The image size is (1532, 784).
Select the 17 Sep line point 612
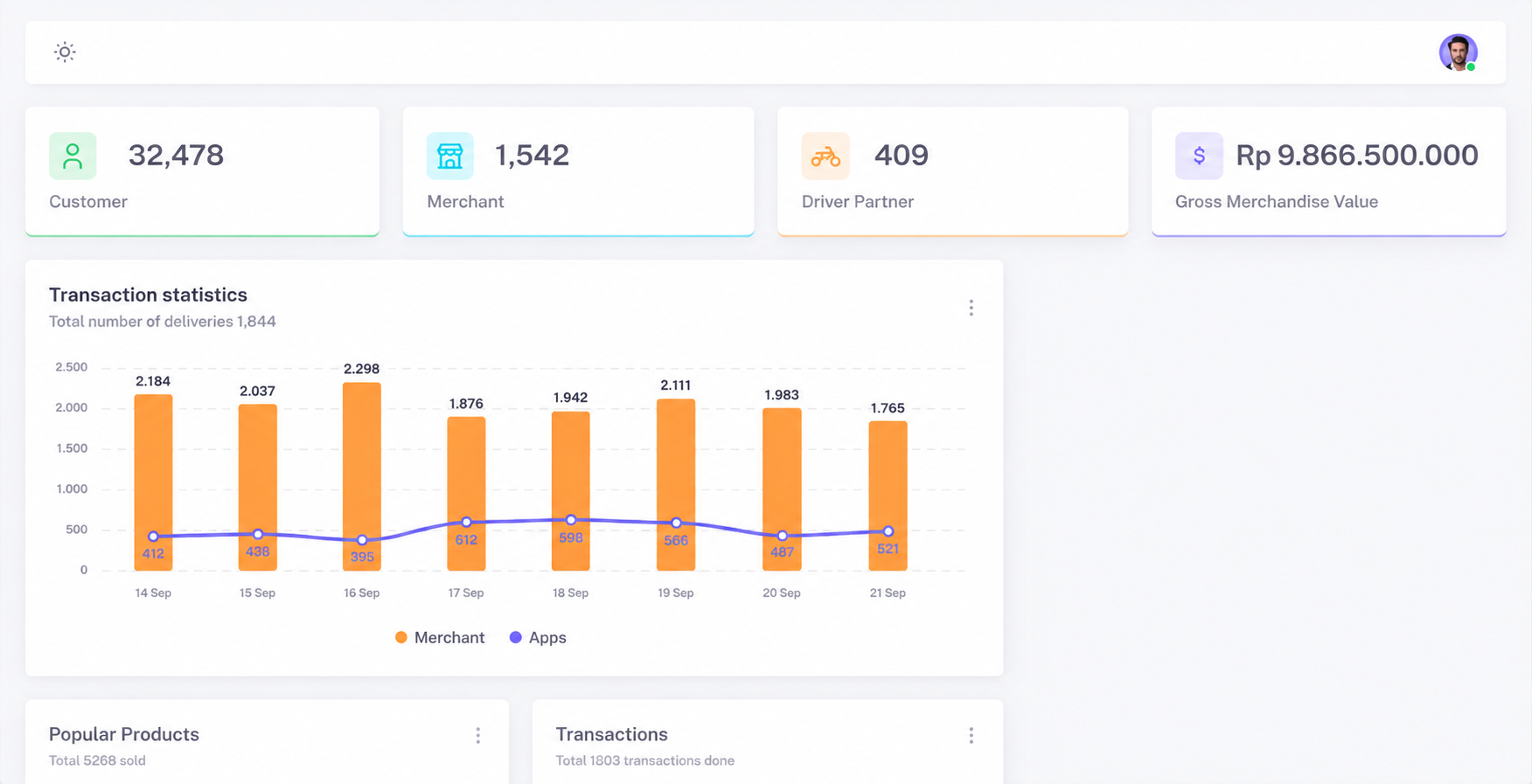(466, 522)
